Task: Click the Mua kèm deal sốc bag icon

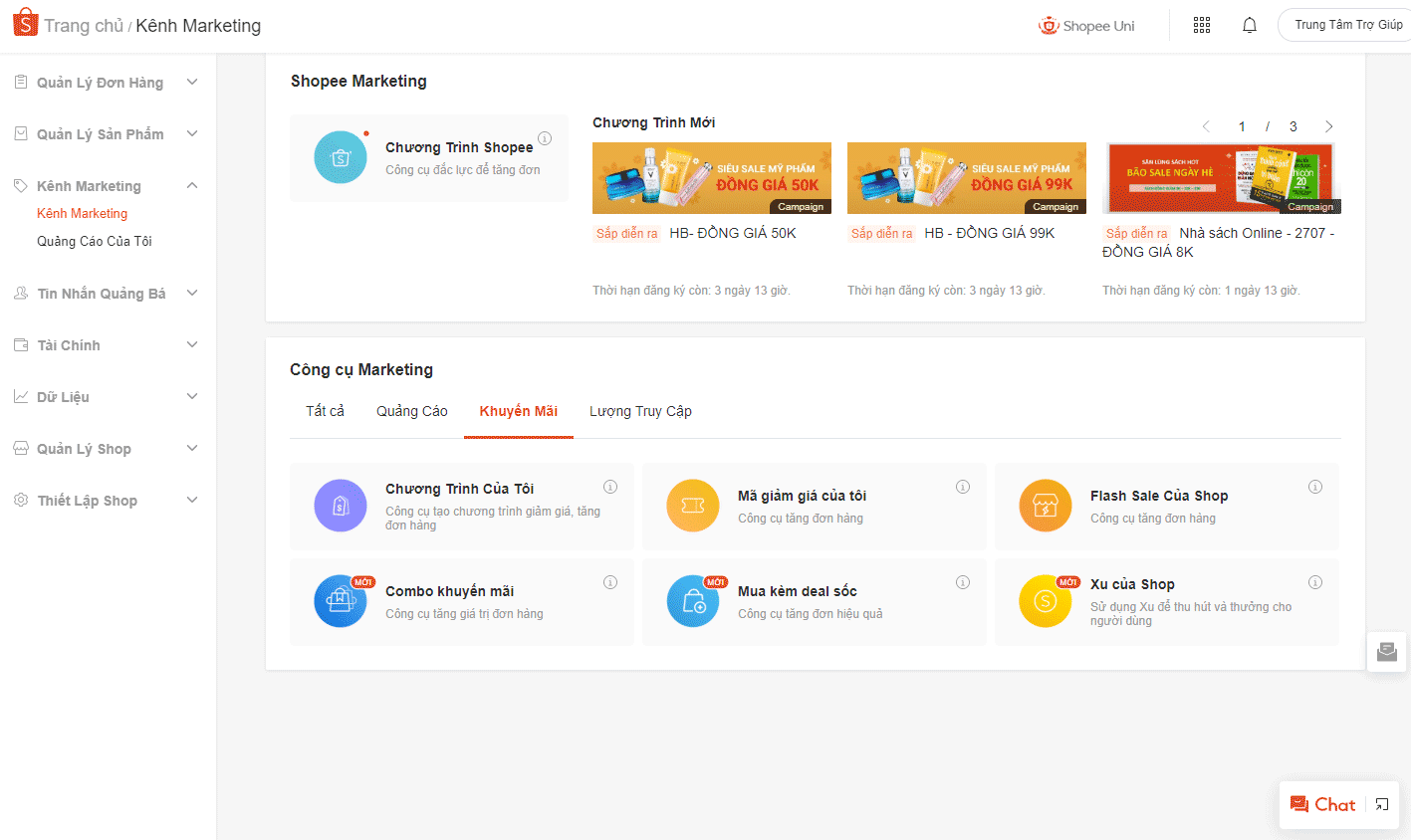Action: [693, 600]
